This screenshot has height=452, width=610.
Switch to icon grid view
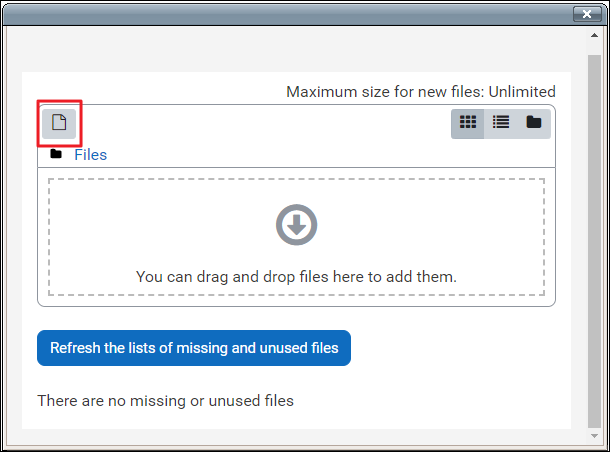tap(467, 123)
